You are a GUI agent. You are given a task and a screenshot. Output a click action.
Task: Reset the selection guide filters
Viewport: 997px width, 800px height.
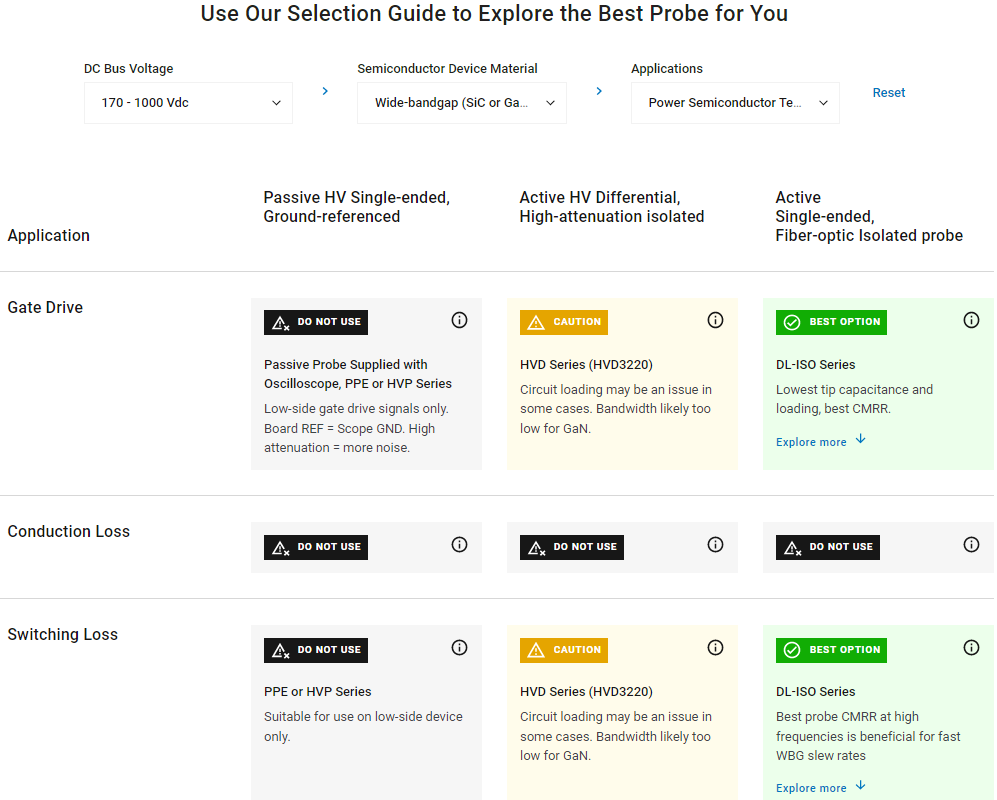(888, 93)
